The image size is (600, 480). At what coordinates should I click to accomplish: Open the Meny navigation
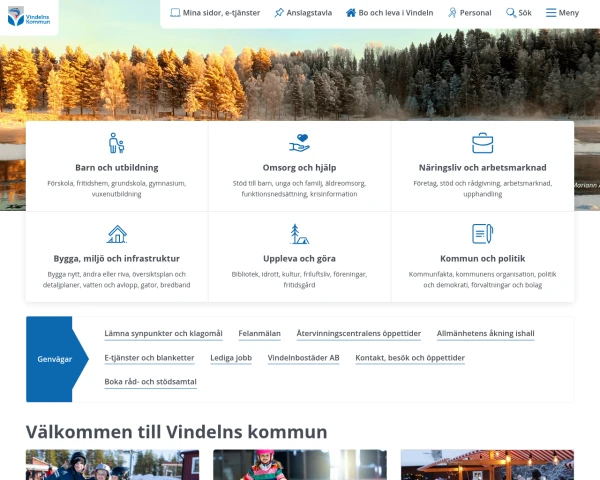tap(562, 13)
